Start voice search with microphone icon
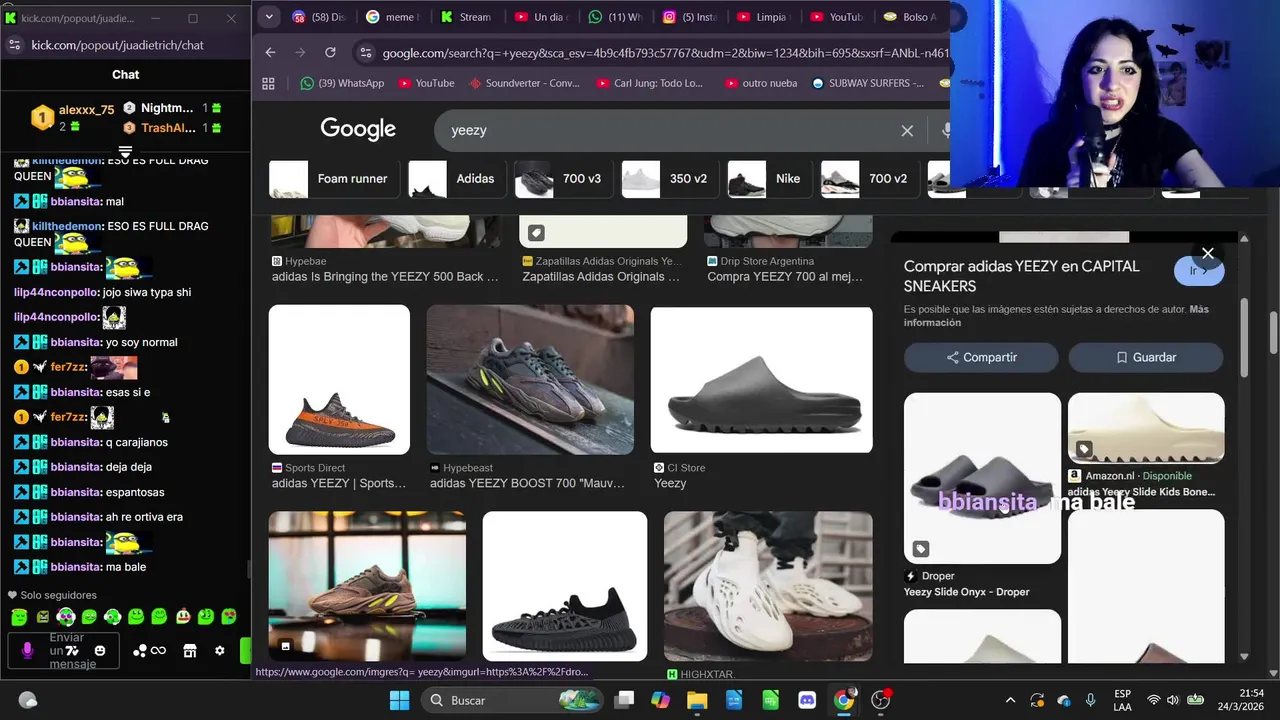The image size is (1280, 720). tap(945, 130)
